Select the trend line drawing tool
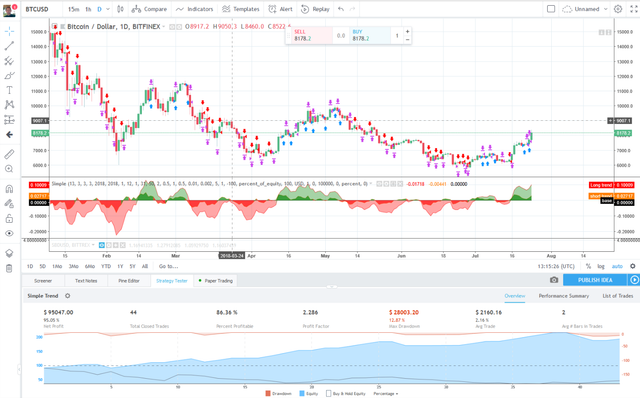This screenshot has height=398, width=640. 9,46
